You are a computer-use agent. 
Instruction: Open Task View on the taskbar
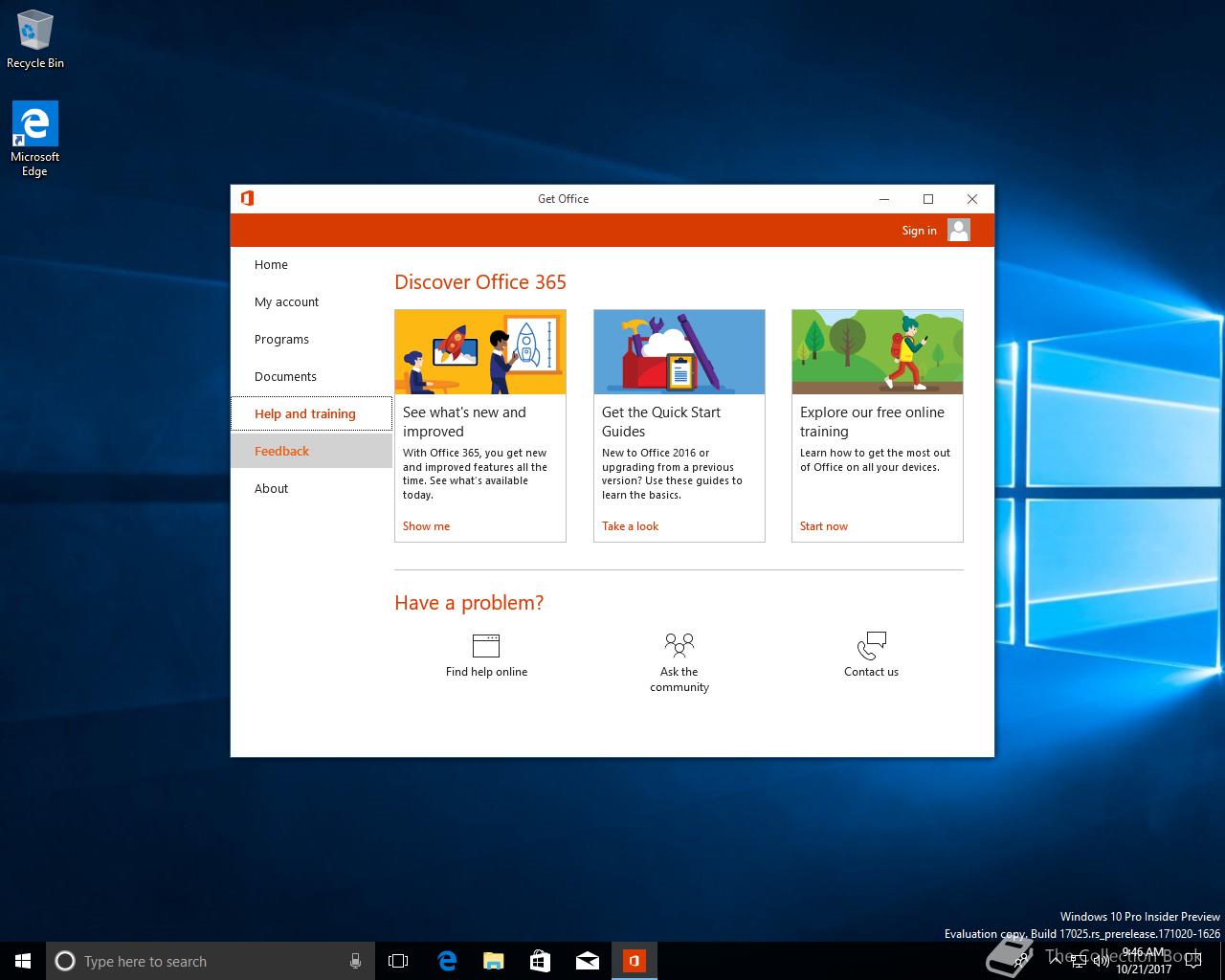point(398,961)
